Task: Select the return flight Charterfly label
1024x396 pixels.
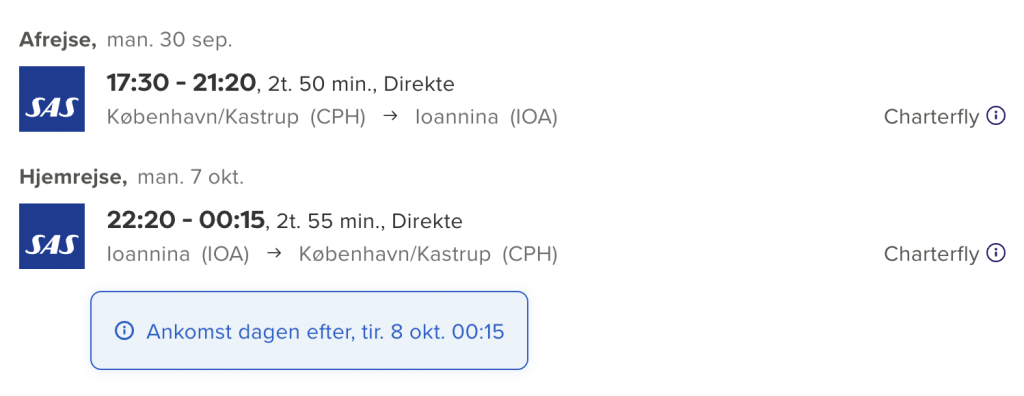Action: coord(931,254)
